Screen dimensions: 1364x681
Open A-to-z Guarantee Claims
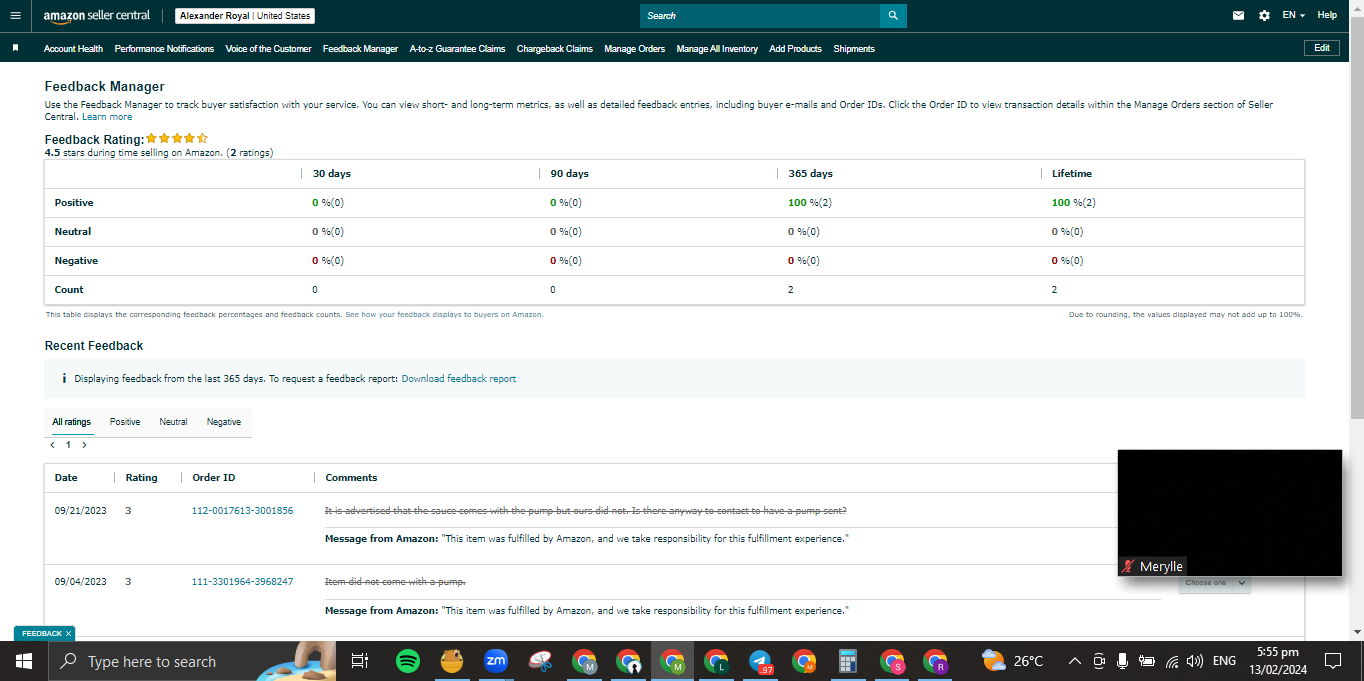click(x=457, y=48)
